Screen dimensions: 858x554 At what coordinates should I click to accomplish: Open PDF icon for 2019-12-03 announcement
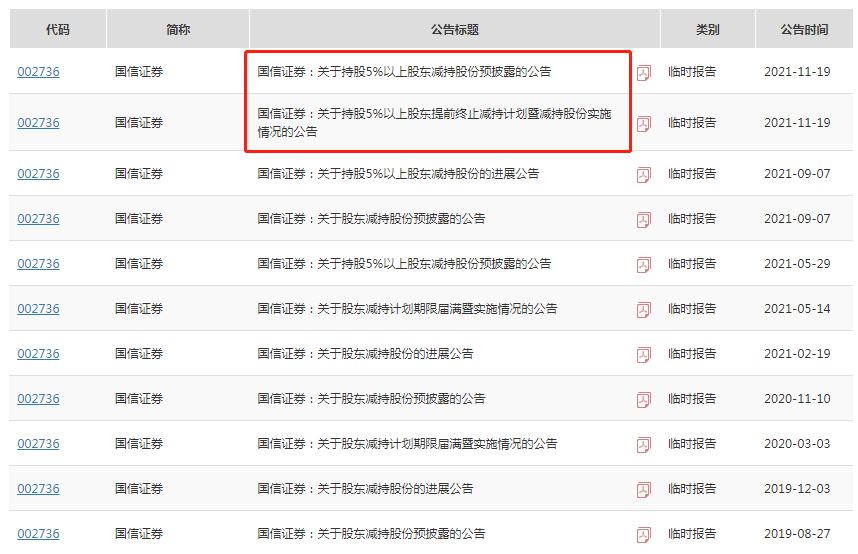pos(644,489)
